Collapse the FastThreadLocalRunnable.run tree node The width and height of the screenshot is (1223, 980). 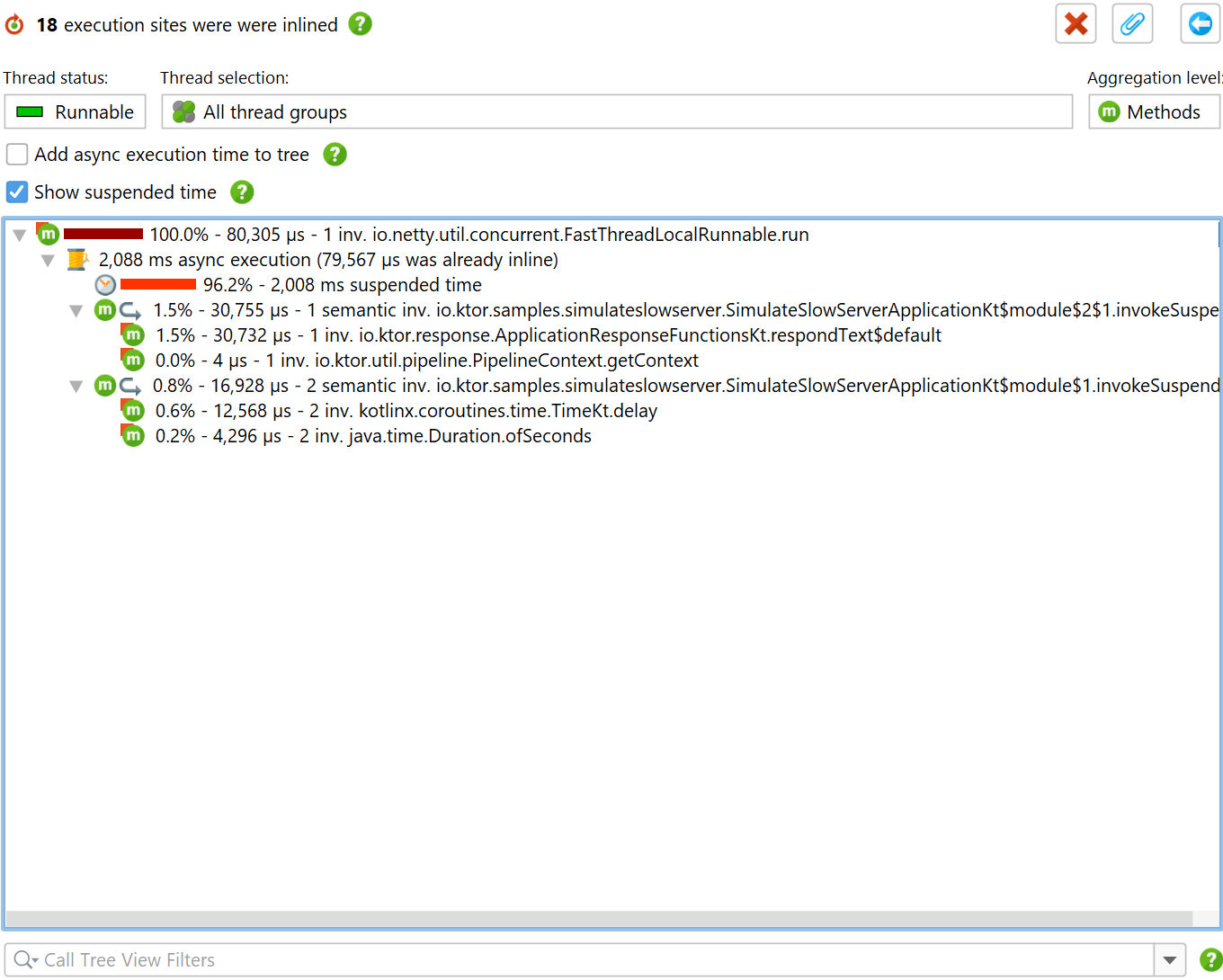pos(19,236)
